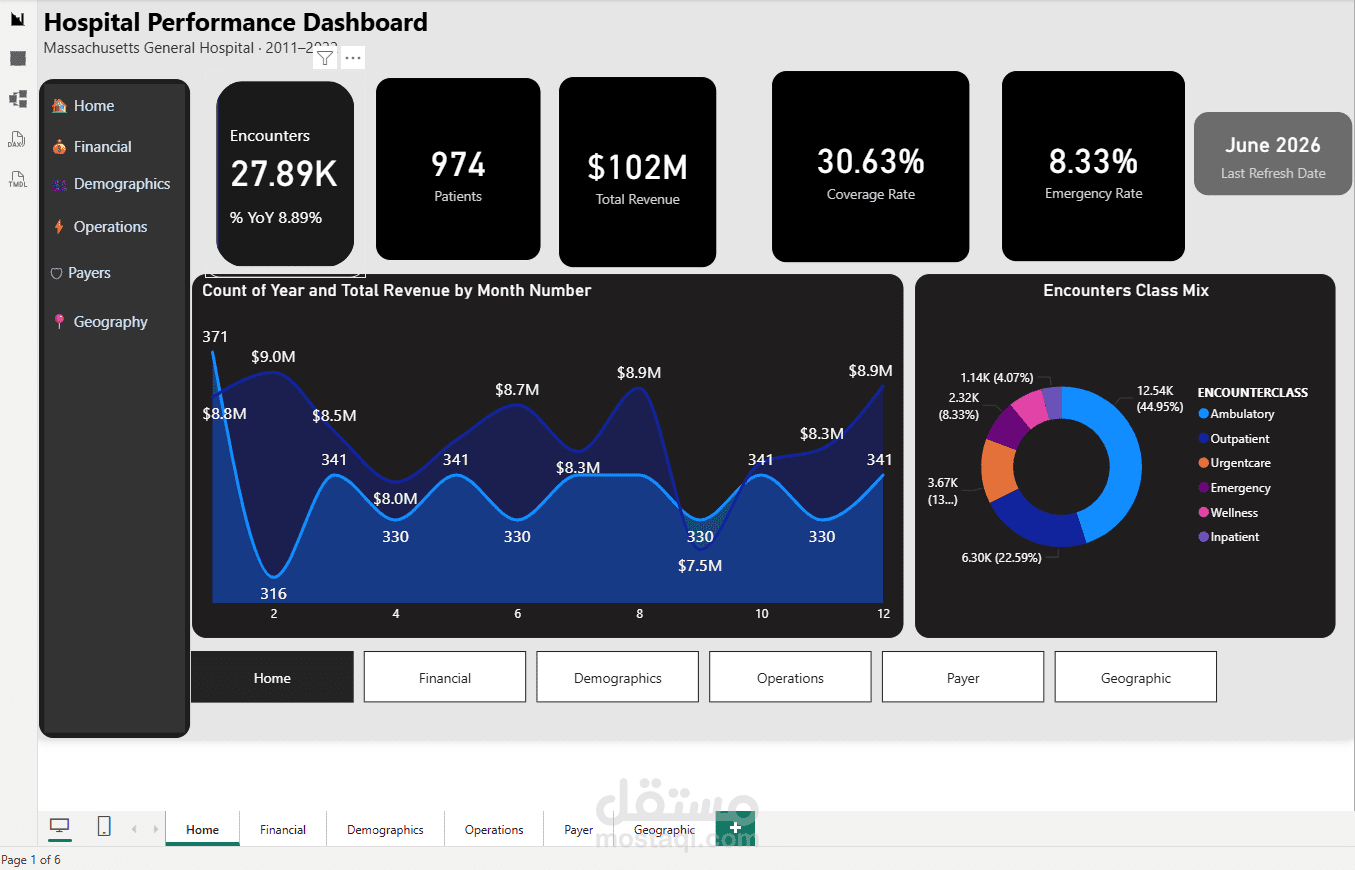Switch to mobile layout icon
The width and height of the screenshot is (1355, 870).
tap(103, 826)
